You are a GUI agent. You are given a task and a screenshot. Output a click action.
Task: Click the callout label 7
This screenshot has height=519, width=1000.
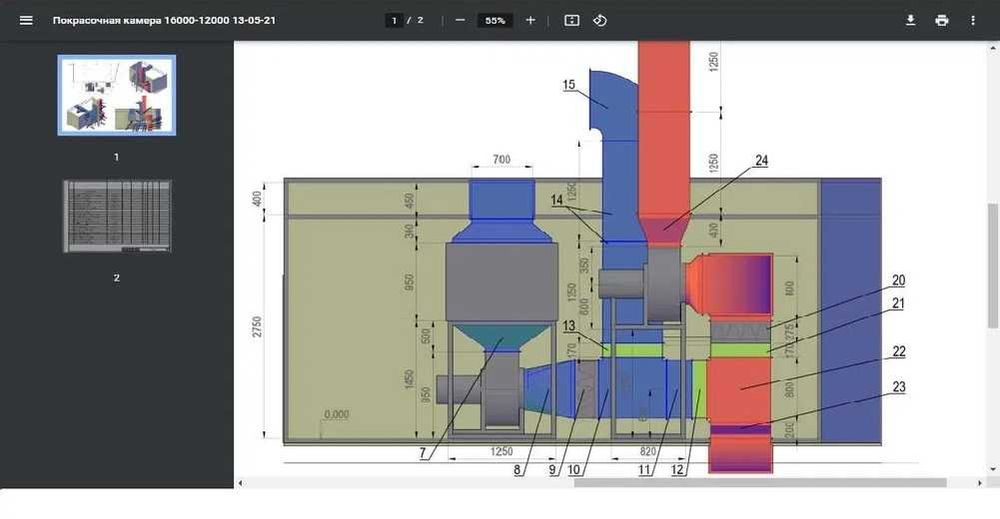click(x=422, y=453)
